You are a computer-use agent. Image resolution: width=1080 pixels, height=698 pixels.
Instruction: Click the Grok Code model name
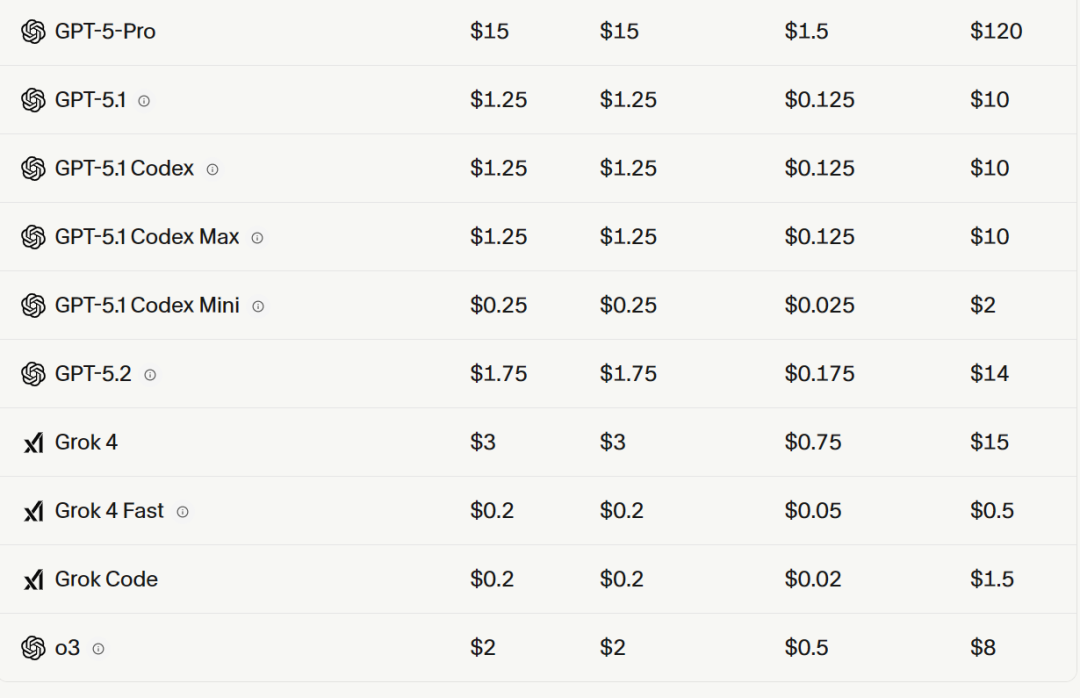click(106, 580)
